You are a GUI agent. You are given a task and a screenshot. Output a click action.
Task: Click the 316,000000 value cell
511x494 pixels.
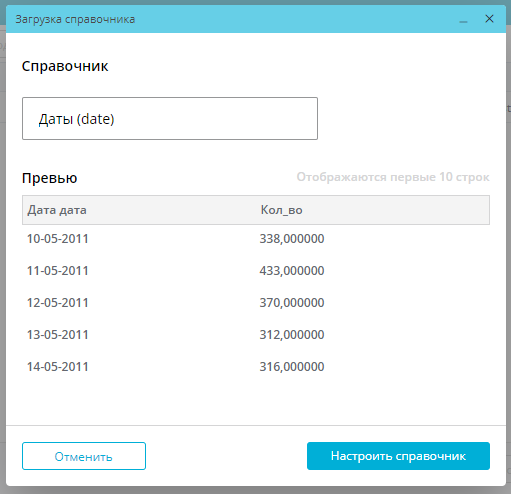[292, 367]
